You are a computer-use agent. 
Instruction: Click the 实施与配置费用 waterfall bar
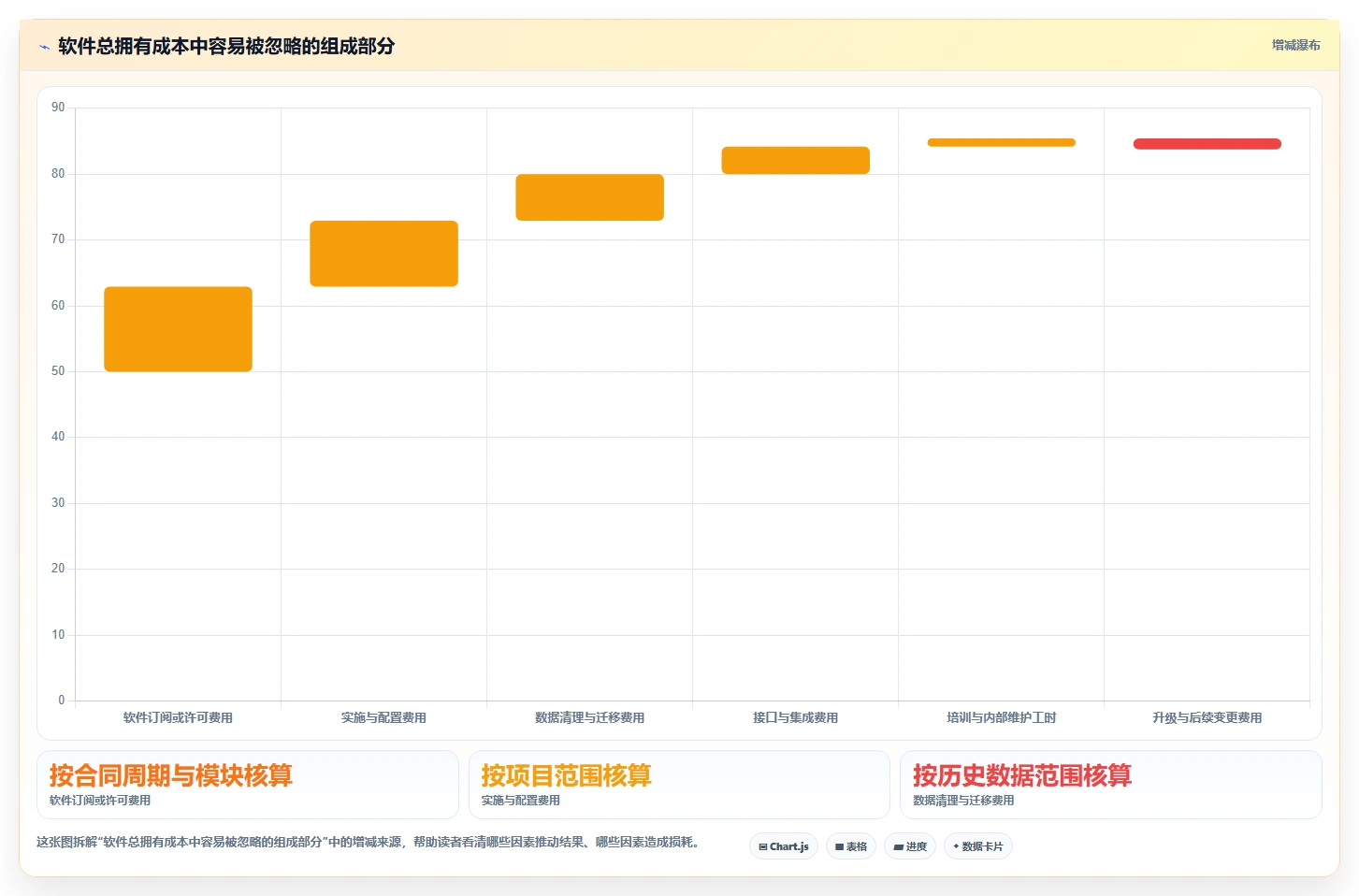[383, 253]
